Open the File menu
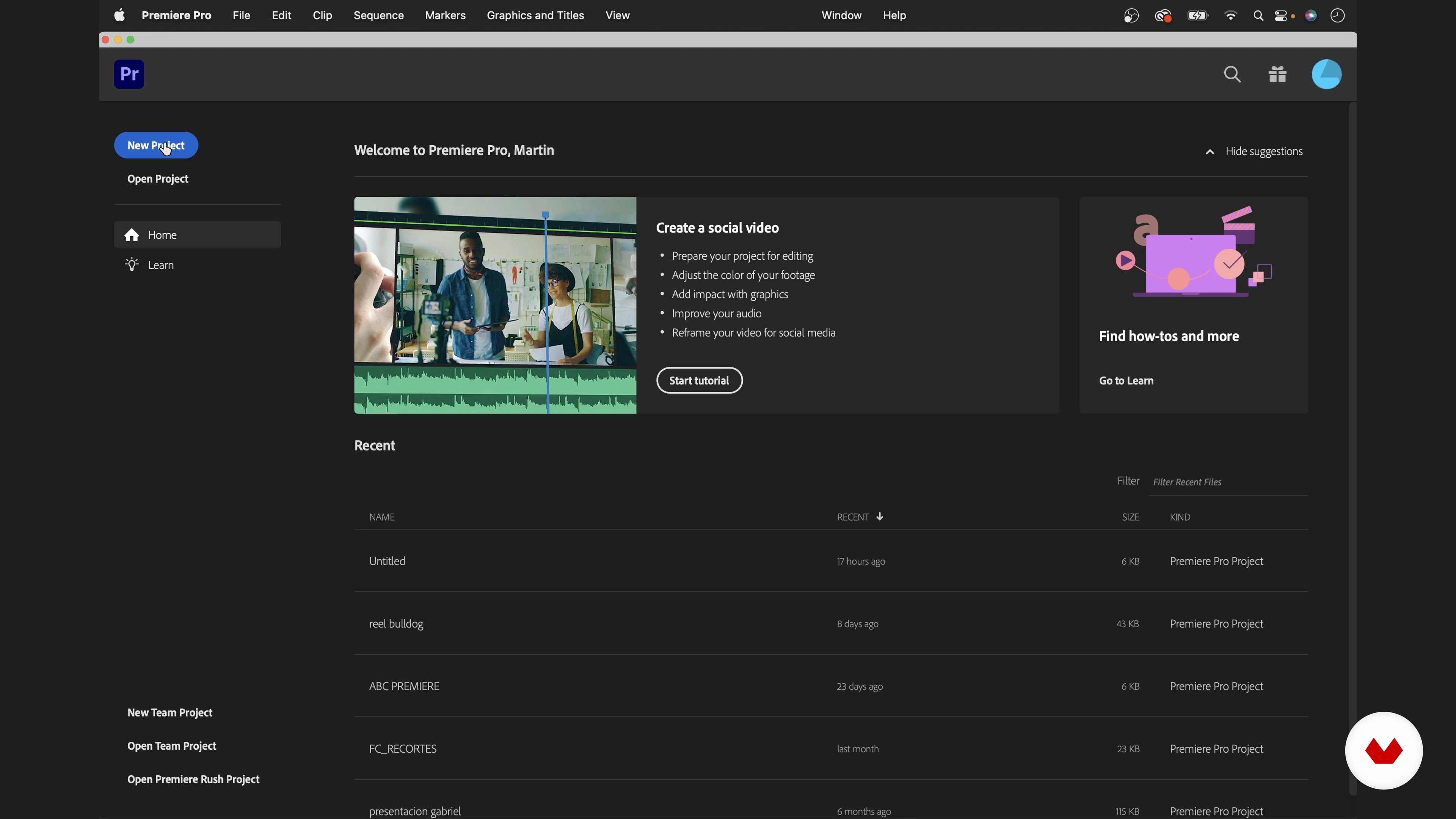This screenshot has width=1456, height=819. click(x=242, y=15)
